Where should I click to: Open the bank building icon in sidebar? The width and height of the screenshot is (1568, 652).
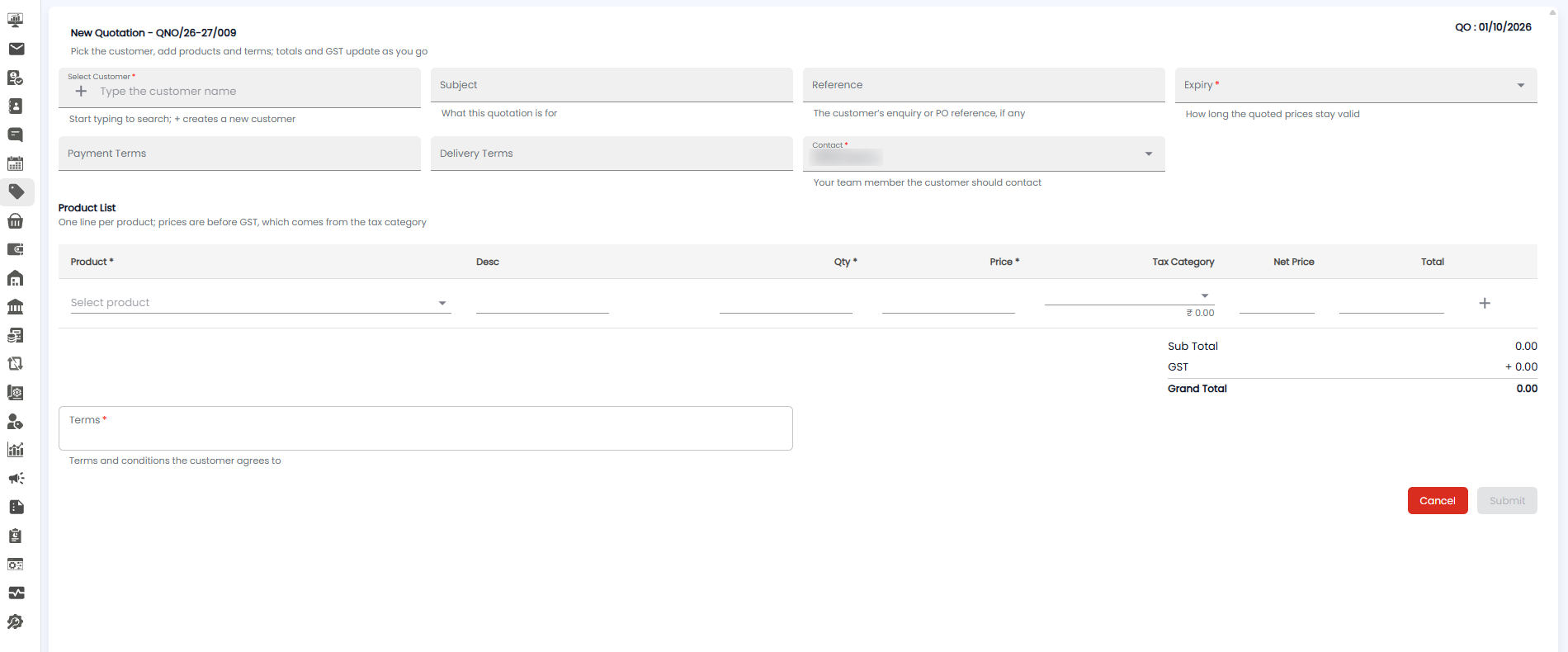pyautogui.click(x=16, y=306)
